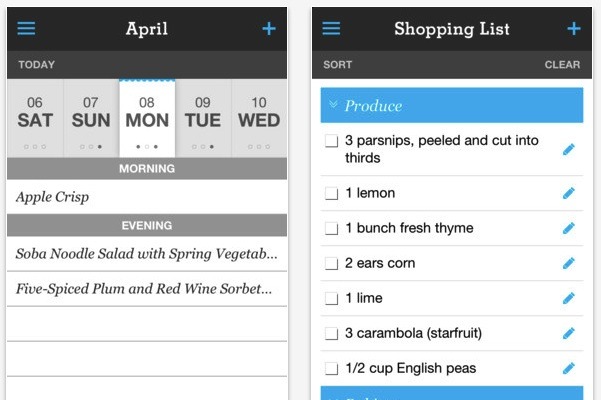This screenshot has height=400, width=601.
Task: Open the hamburger menu on Shopping List
Action: point(331,29)
